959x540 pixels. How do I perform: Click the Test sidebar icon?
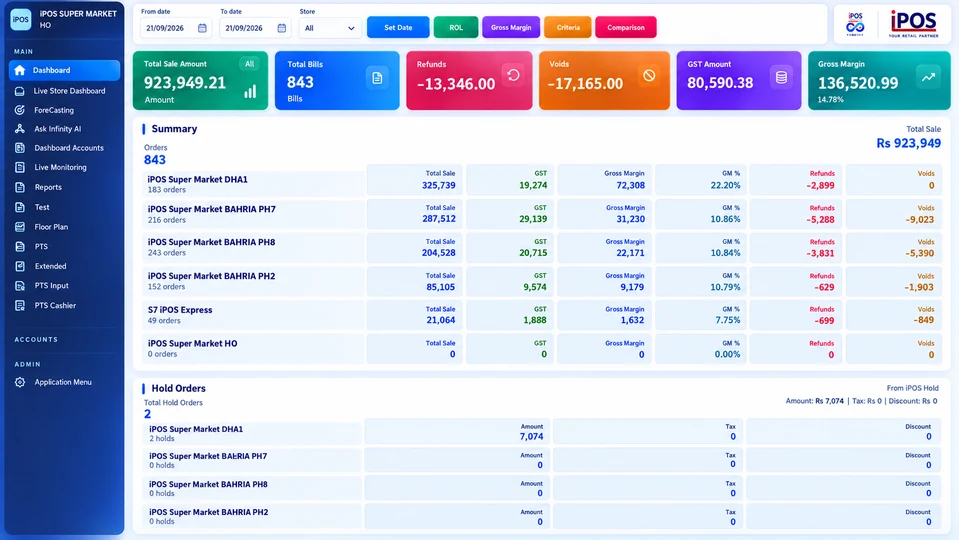click(x=20, y=207)
